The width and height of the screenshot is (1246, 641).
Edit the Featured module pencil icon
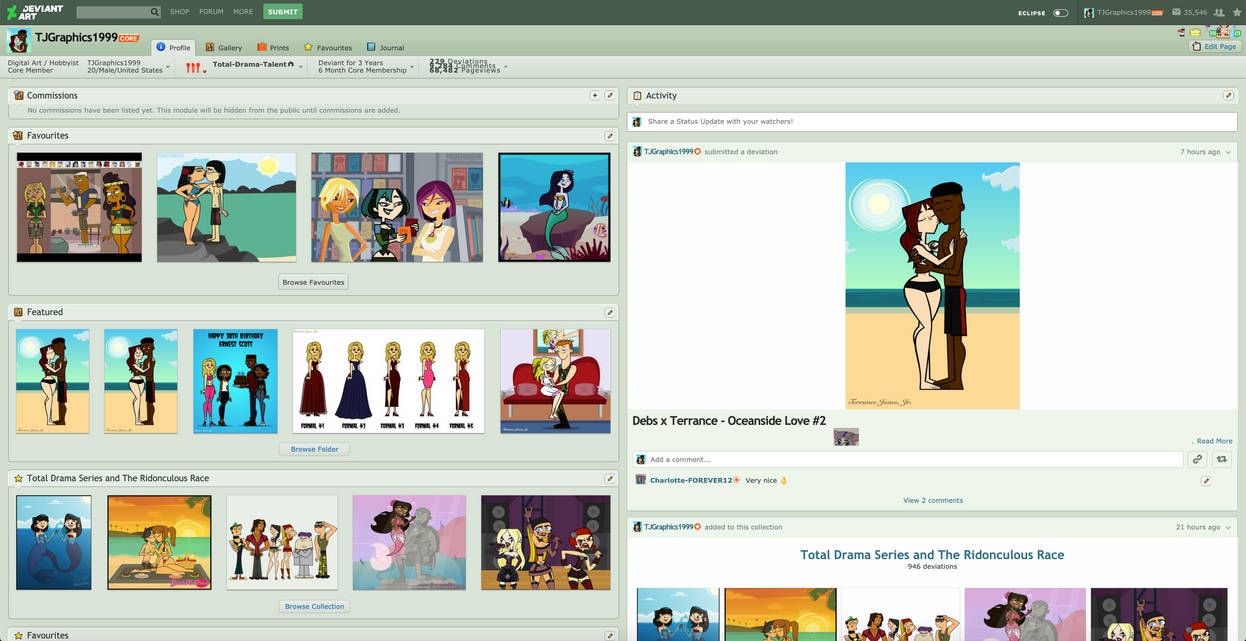click(x=610, y=313)
